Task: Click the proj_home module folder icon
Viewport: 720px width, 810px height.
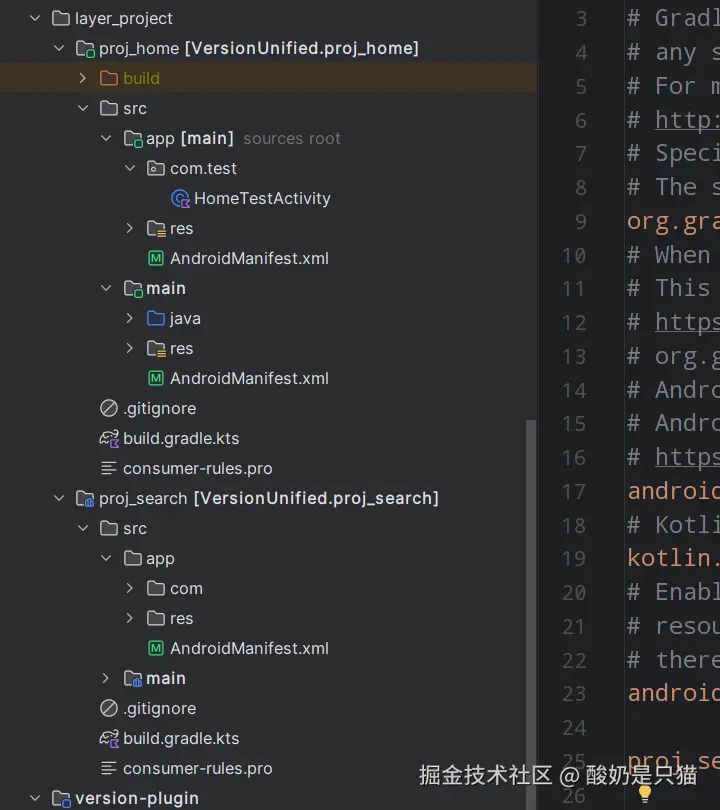Action: 85,49
